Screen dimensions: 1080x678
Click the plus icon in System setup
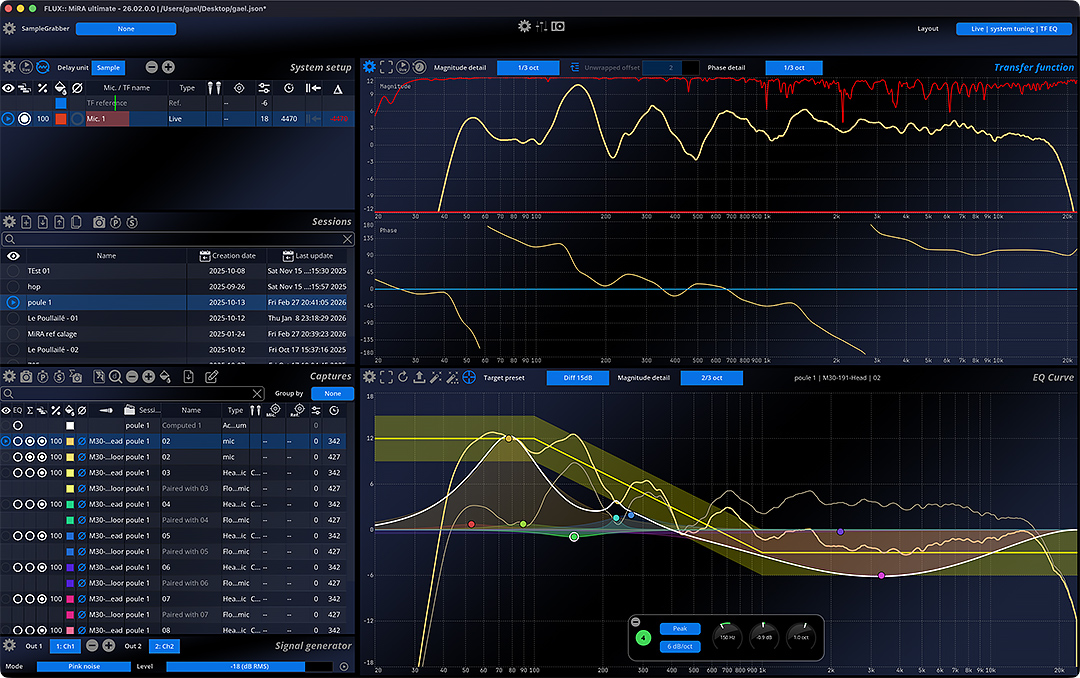click(168, 67)
